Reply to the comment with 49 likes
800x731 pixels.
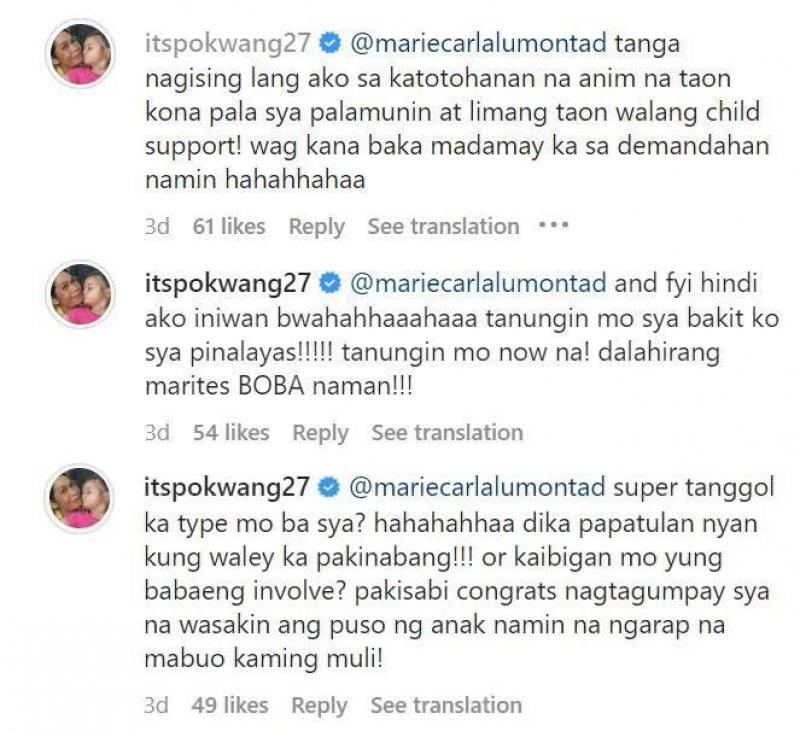tap(319, 706)
